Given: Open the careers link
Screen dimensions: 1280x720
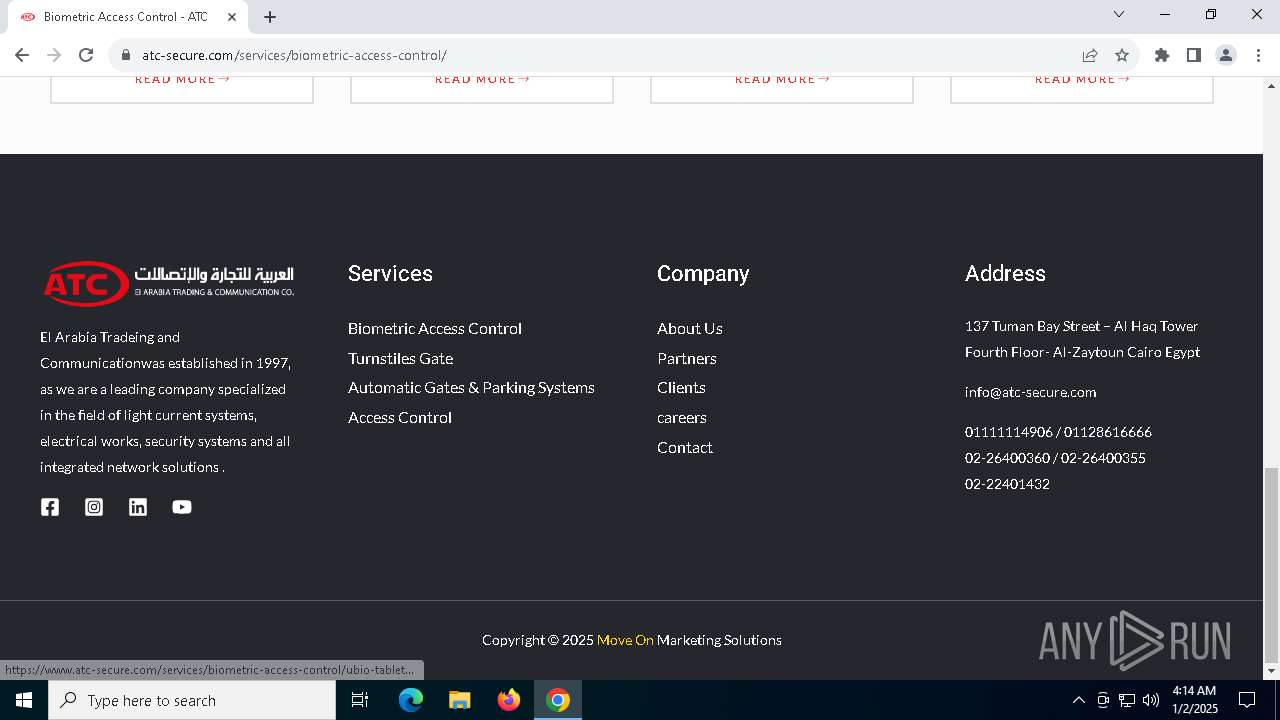Looking at the screenshot, I should click(682, 417).
